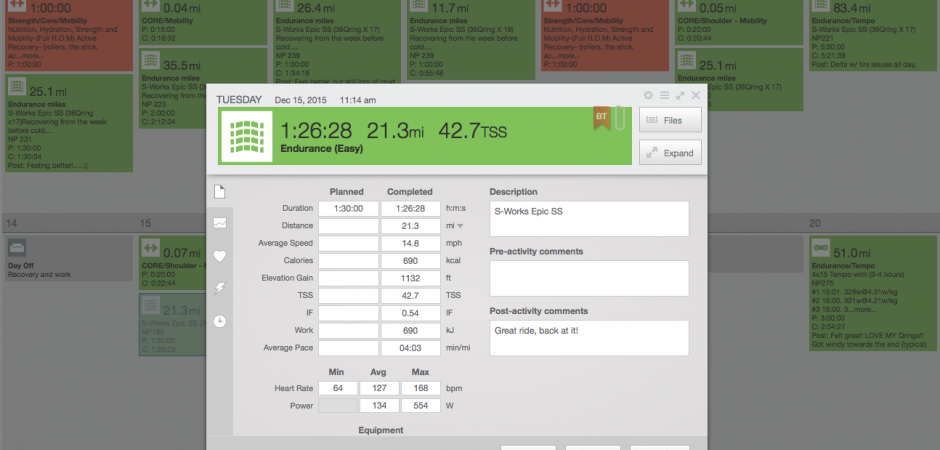The image size is (940, 450).
Task: Open the distance units dropdown arrow
Action: pyautogui.click(x=460, y=227)
